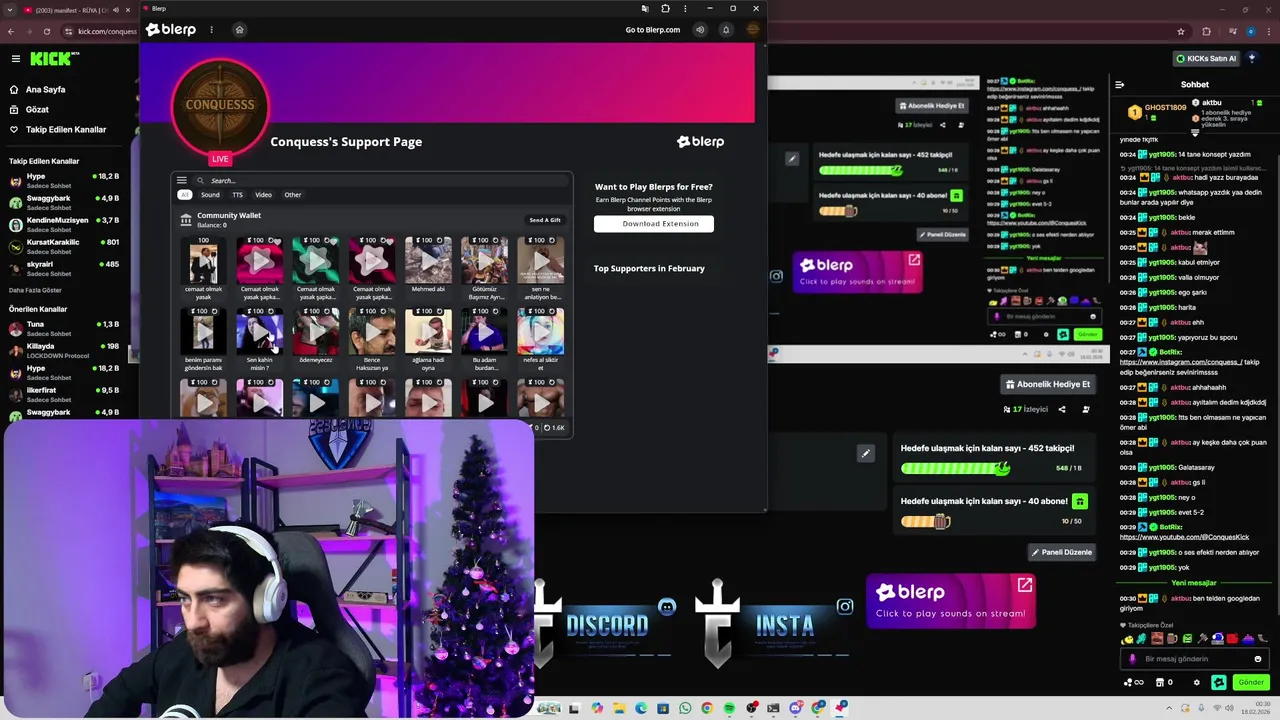Select the TTS filter tab
Viewport: 1280px width, 720px height.
click(237, 195)
